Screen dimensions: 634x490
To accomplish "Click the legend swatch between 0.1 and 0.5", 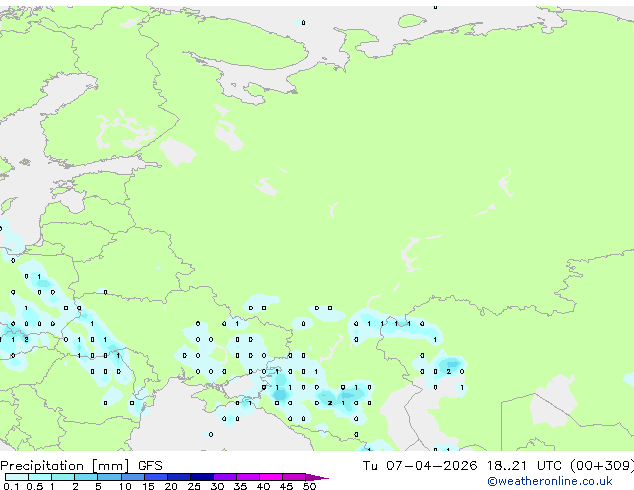I will (x=17, y=477).
